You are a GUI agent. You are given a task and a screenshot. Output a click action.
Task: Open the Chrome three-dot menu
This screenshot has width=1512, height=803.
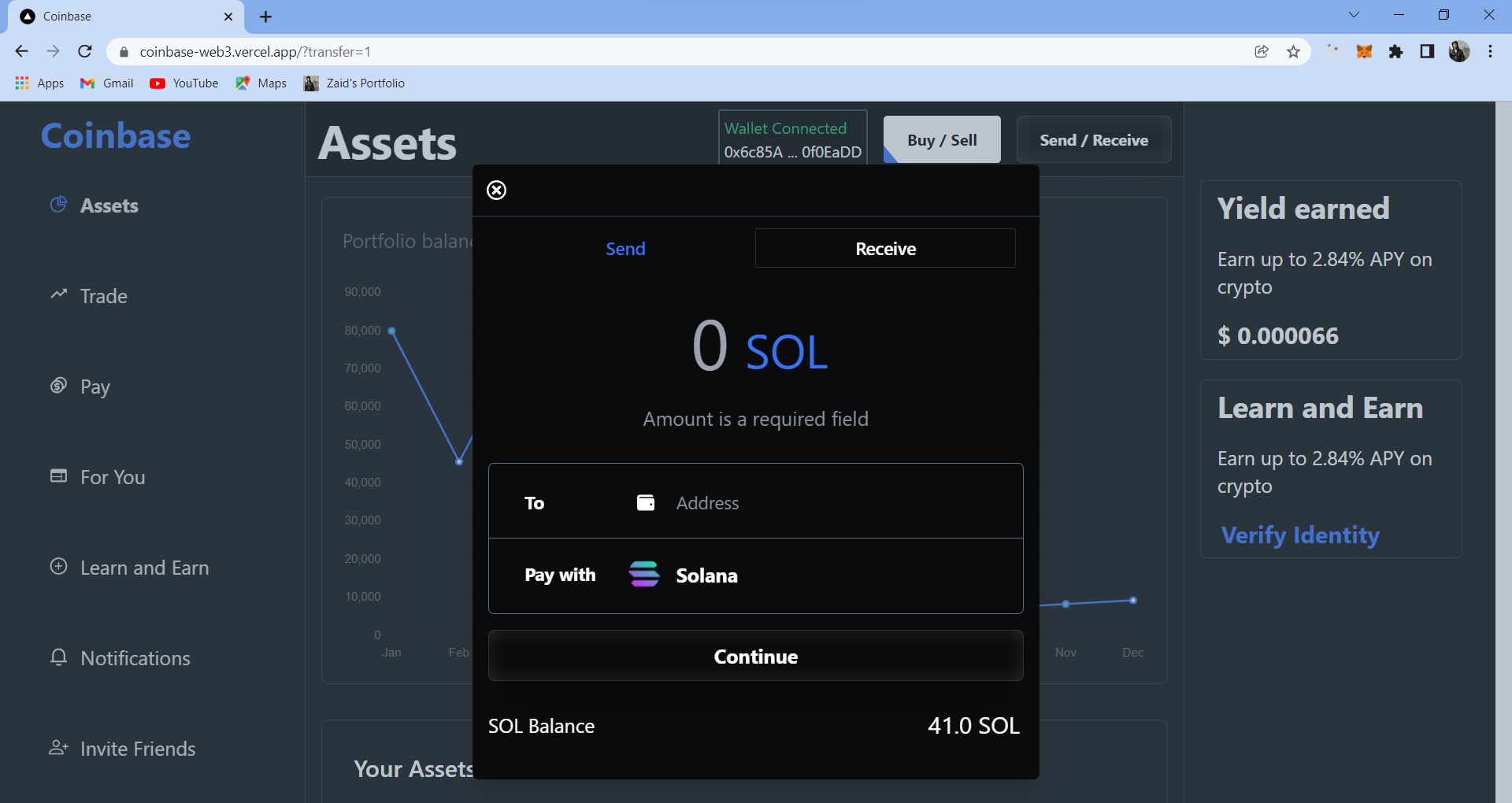tap(1490, 52)
